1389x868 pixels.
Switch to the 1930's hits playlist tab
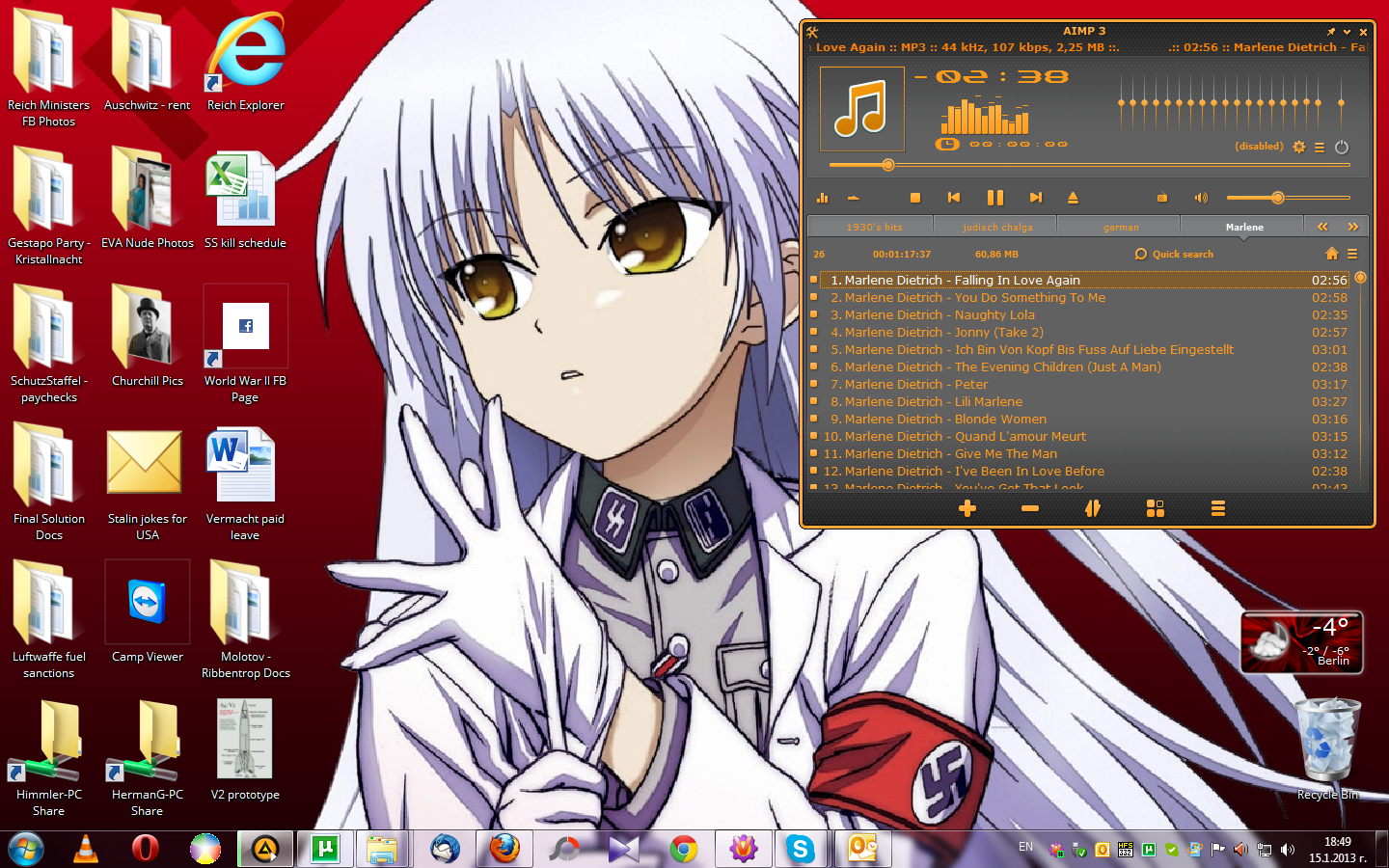[874, 227]
